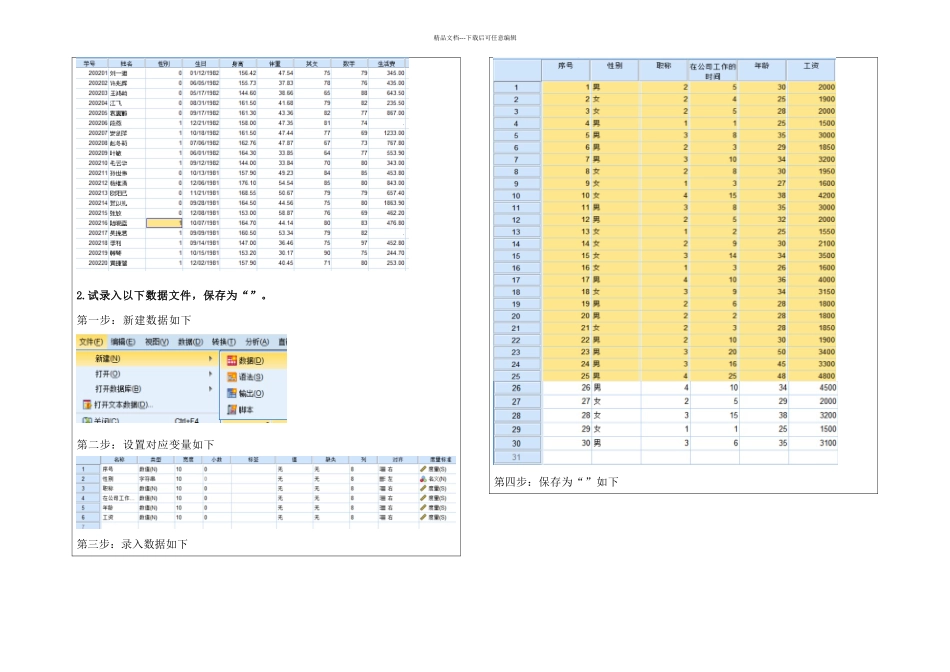Click the 语法(S) syntax icon
950x672 pixels.
point(231,377)
